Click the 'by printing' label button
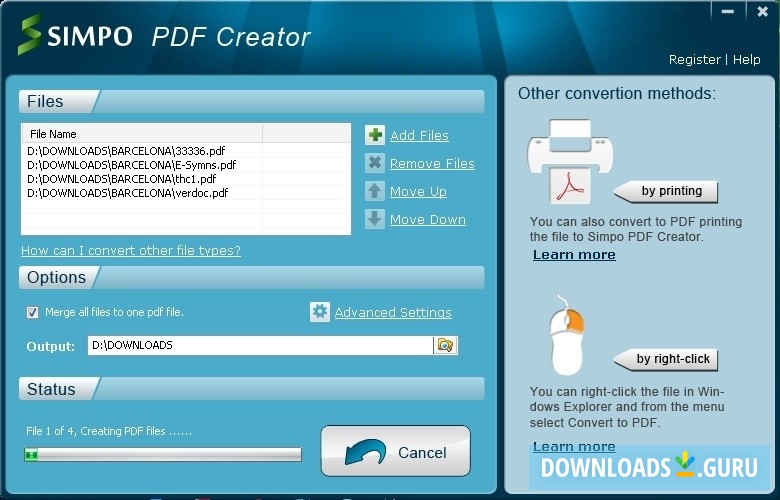Viewport: 780px width, 500px height. point(666,192)
